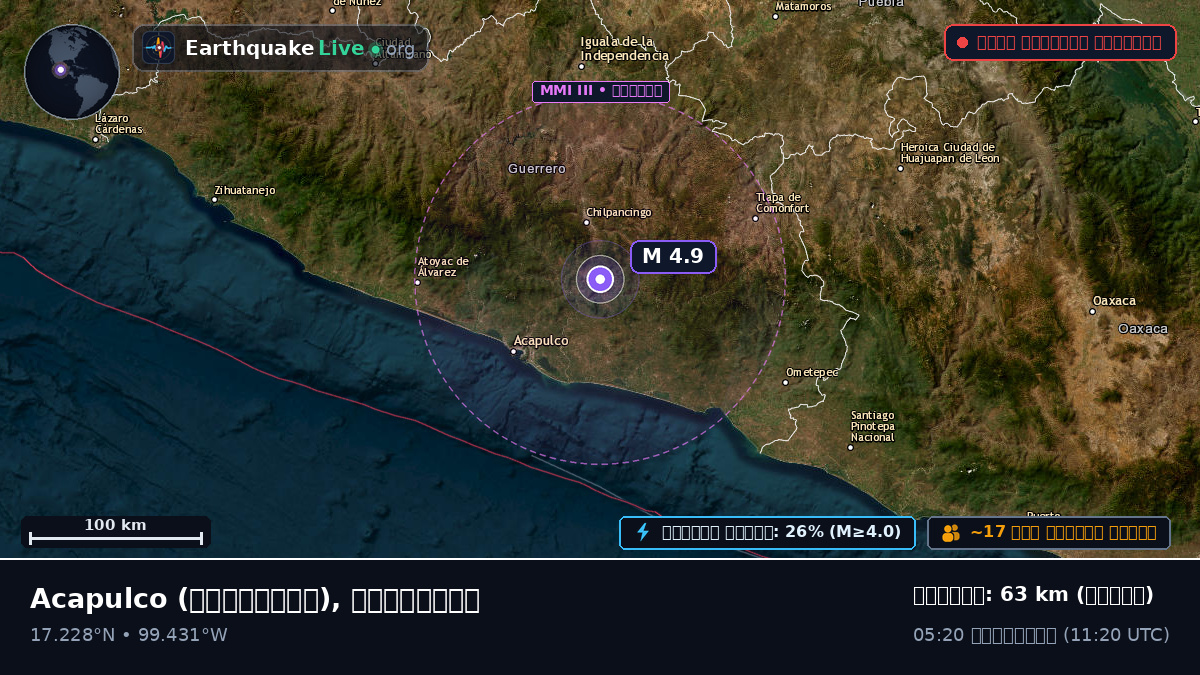1200x675 pixels.
Task: Click the orange people population icon
Action: point(951,533)
